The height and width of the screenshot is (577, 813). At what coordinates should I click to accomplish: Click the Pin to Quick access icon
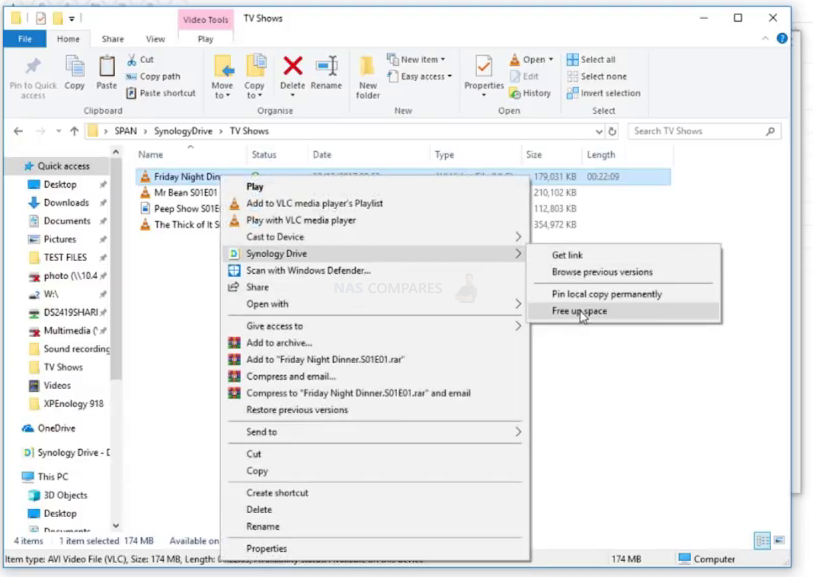(x=33, y=66)
